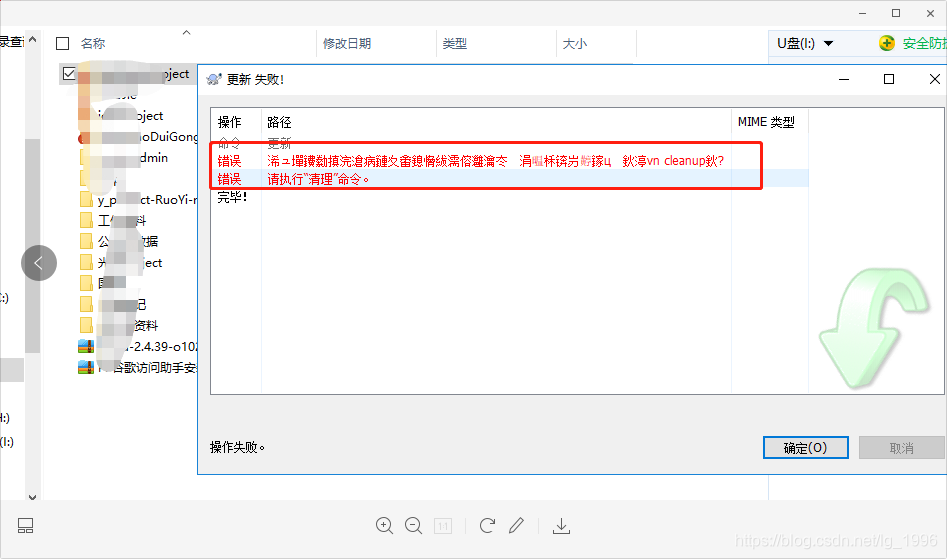
Task: Open the thumbnail layout icon at bottom left
Action: pyautogui.click(x=25, y=526)
